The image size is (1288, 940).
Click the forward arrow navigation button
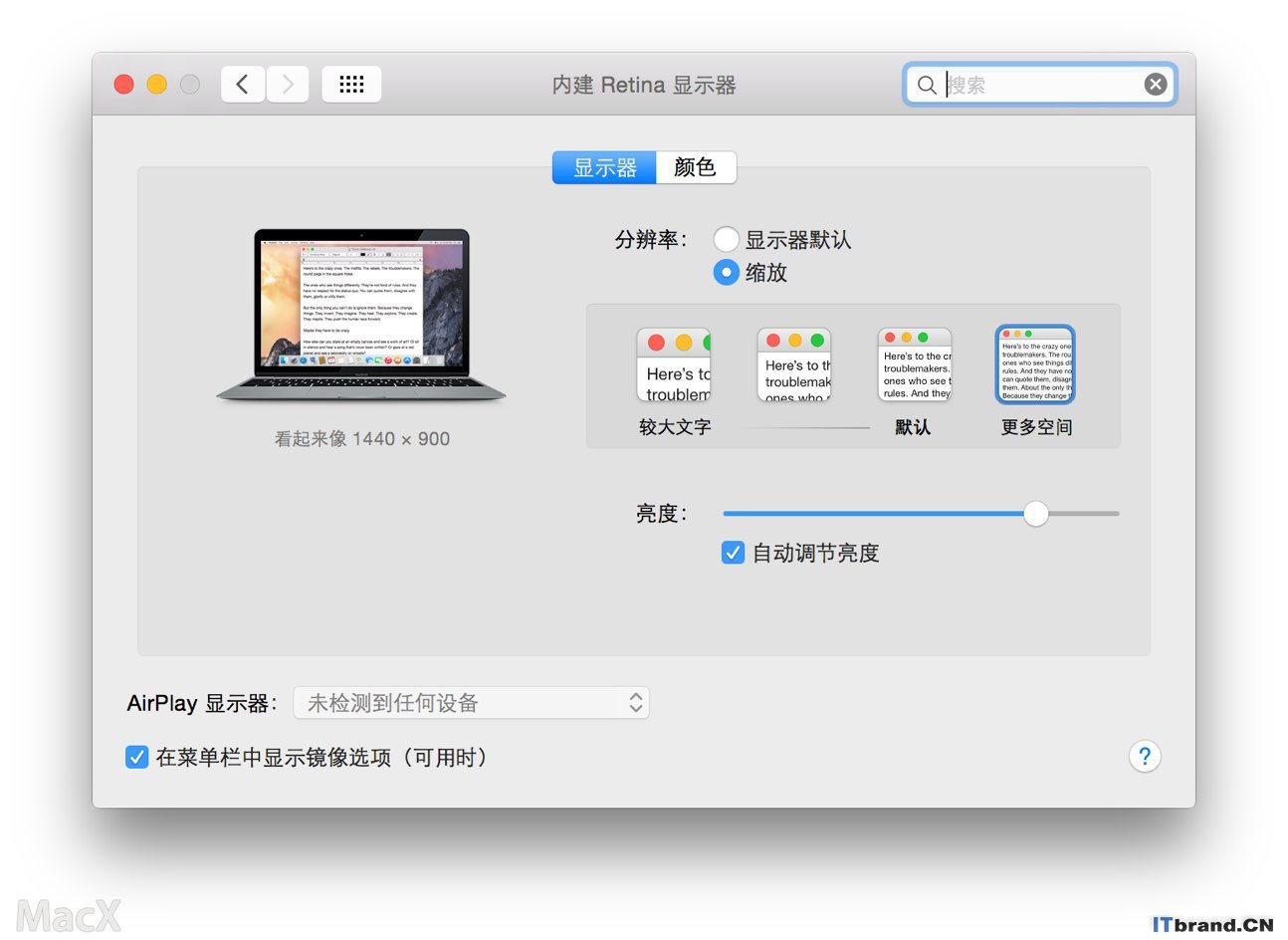(x=288, y=85)
